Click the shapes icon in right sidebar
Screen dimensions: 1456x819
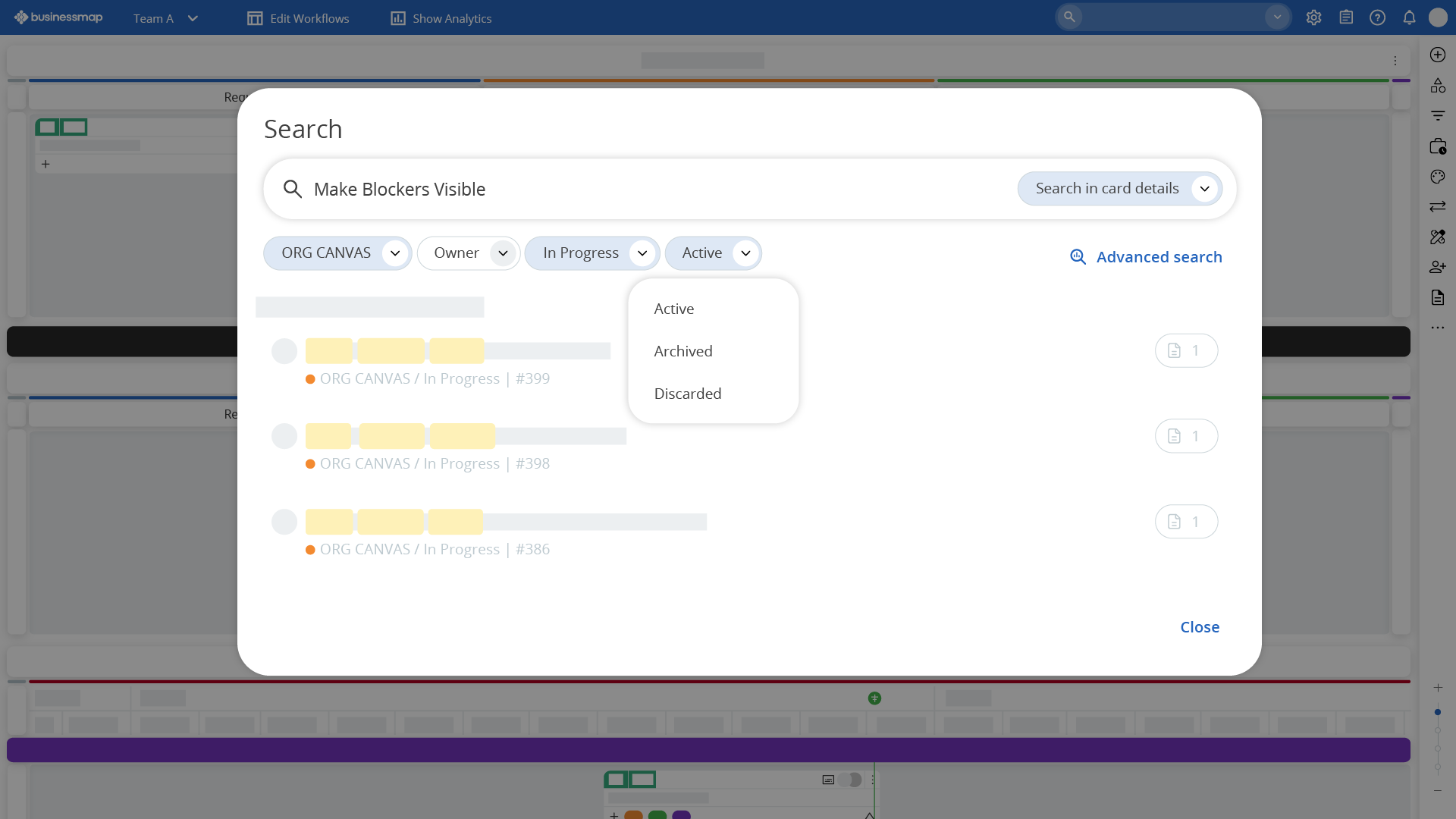coord(1438,86)
